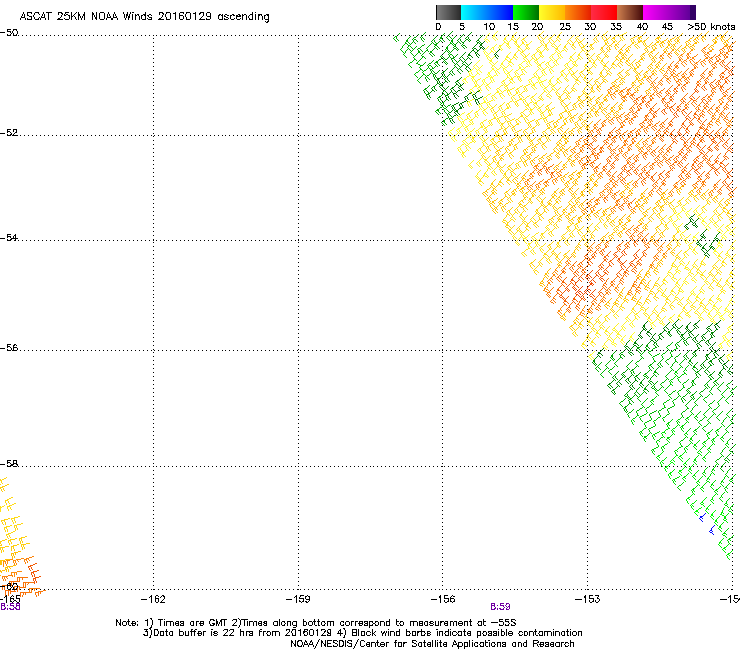Select the gray 0-5 knots legend swatch
Viewport: 740px width, 650px height.
click(448, 12)
